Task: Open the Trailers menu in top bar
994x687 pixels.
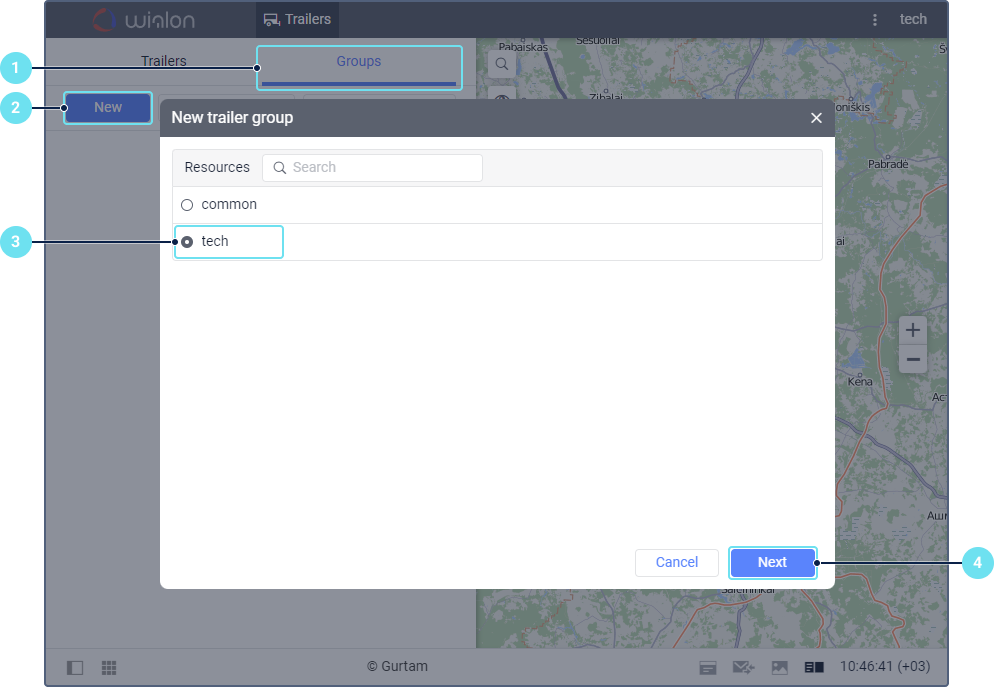Action: click(x=297, y=19)
